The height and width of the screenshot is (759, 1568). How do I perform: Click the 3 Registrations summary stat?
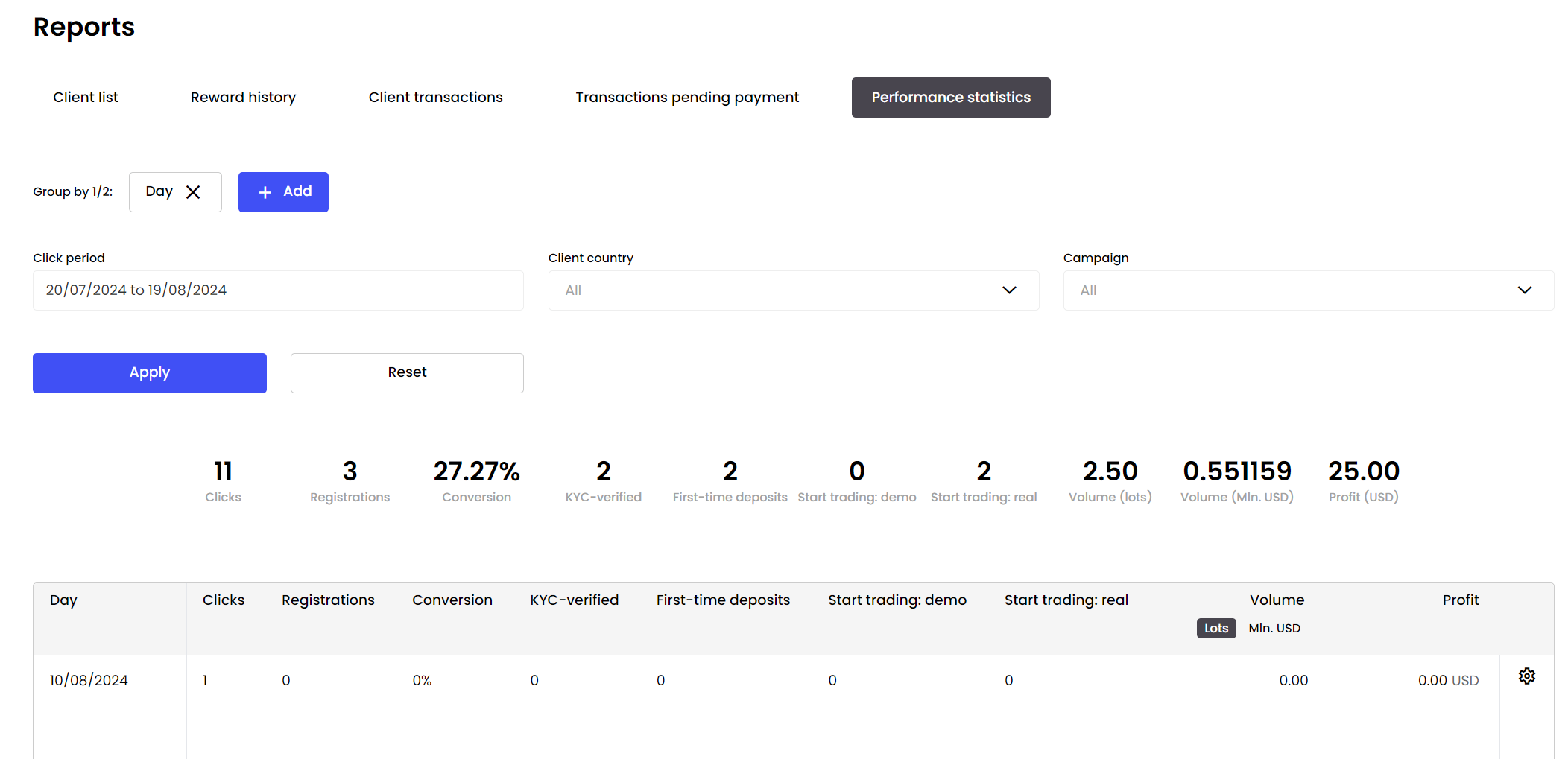pyautogui.click(x=350, y=482)
